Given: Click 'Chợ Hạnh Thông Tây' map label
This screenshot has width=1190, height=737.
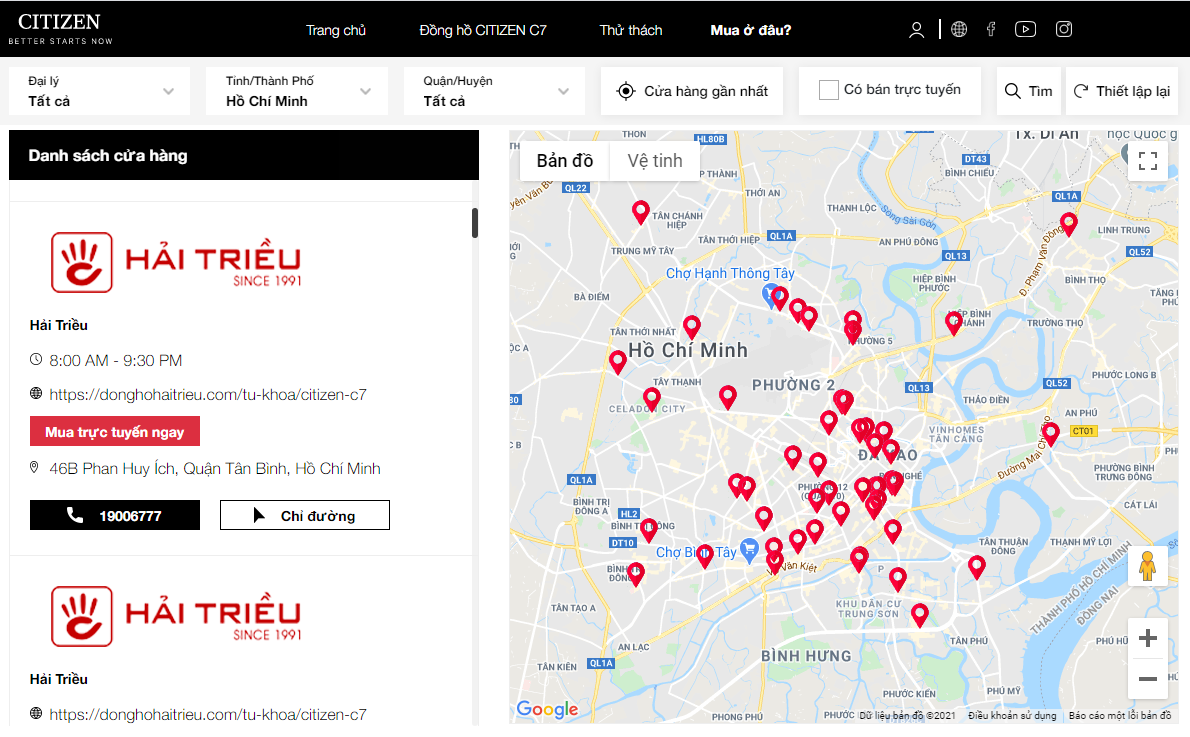Looking at the screenshot, I should tap(730, 273).
